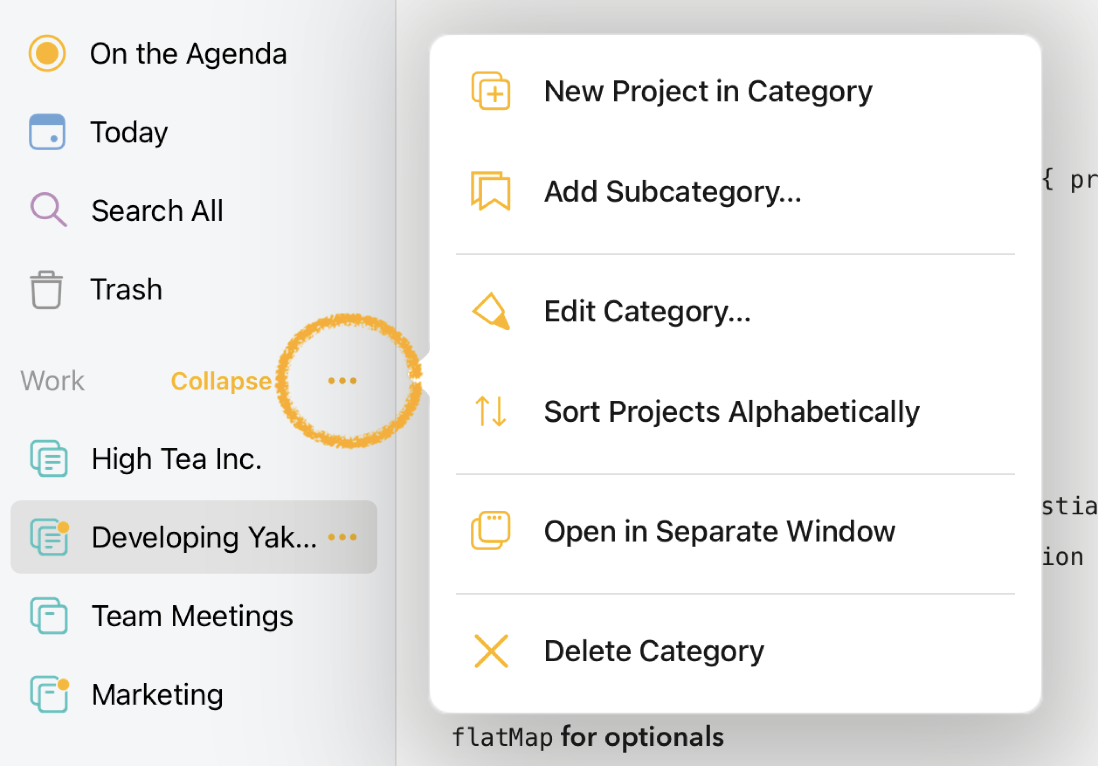Open the Team Meetings project
The width and height of the screenshot is (1098, 766).
point(192,616)
